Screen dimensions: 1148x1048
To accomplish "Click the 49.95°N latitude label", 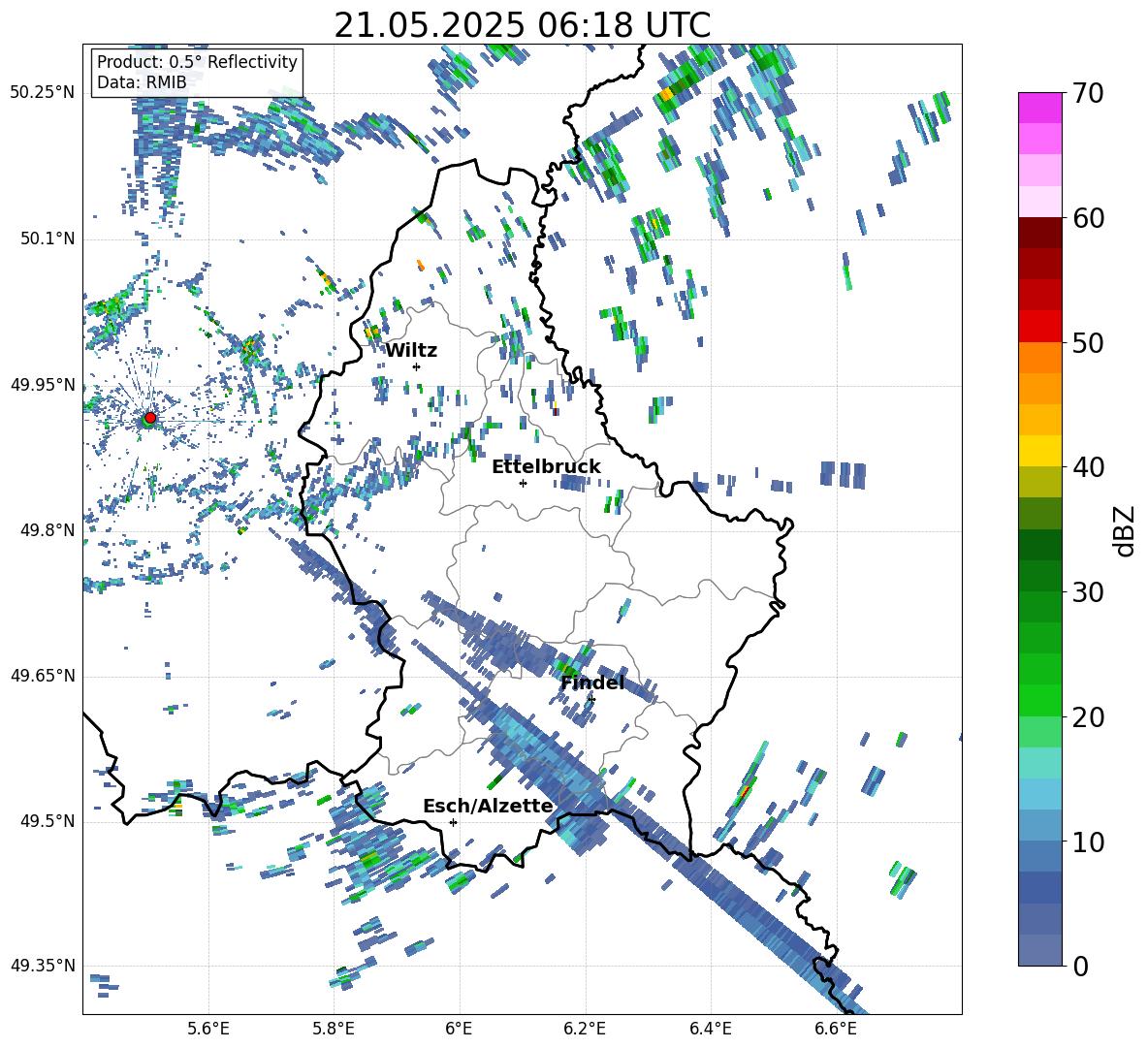I will click(x=43, y=384).
